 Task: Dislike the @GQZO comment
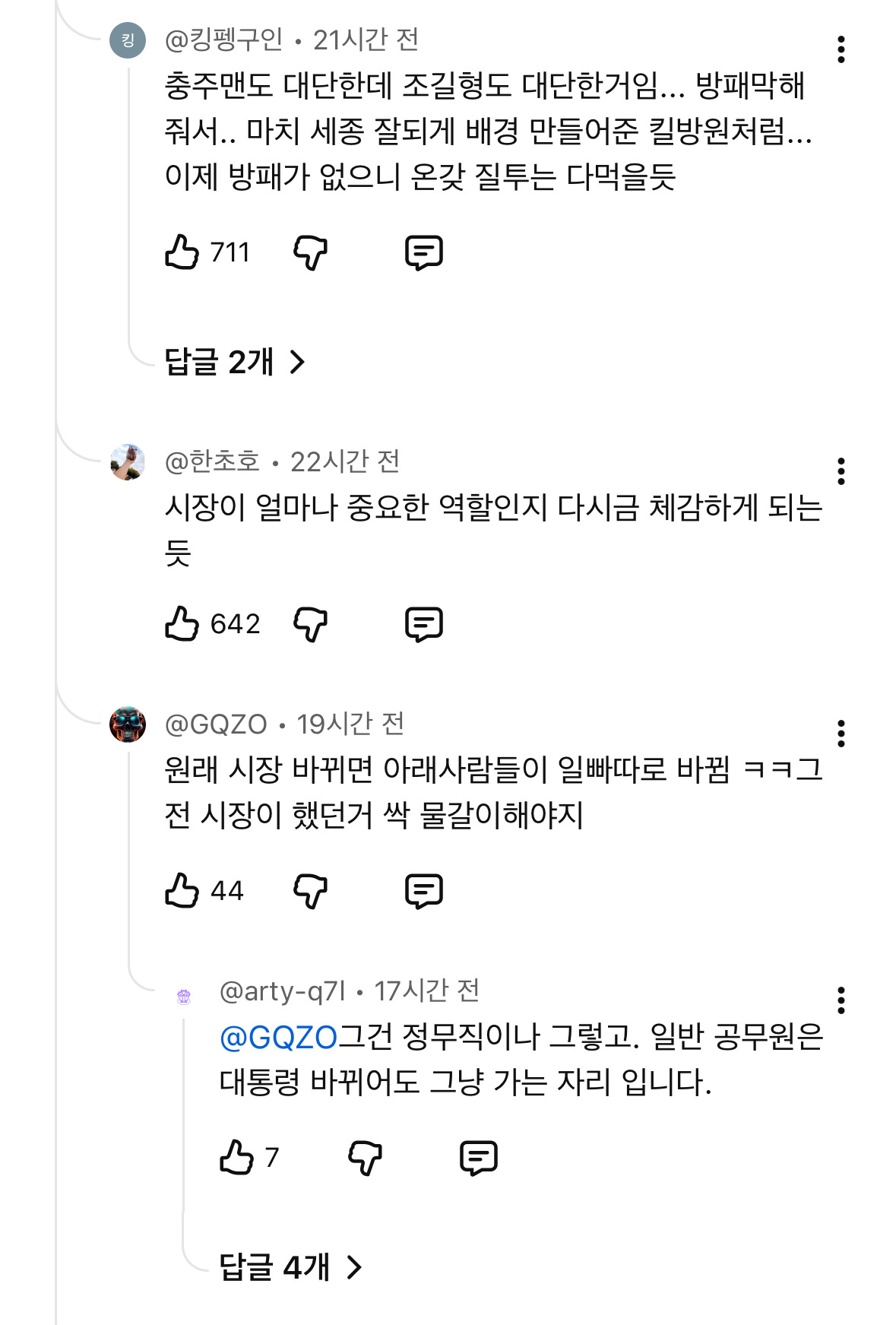point(311,892)
